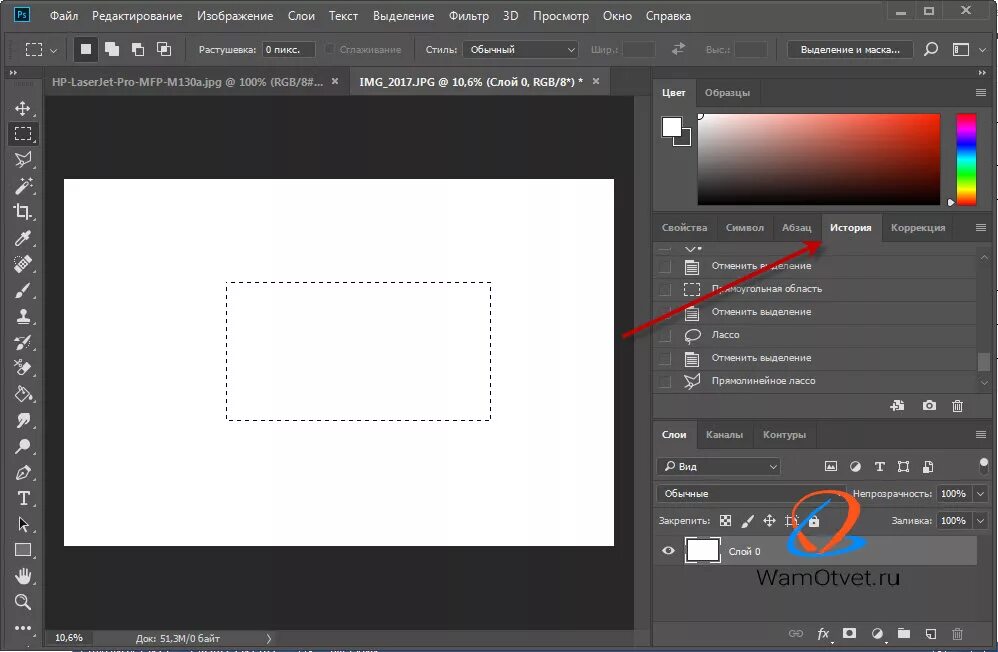Filter layers by pixel layers icon
The height and width of the screenshot is (652, 998).
coord(831,467)
